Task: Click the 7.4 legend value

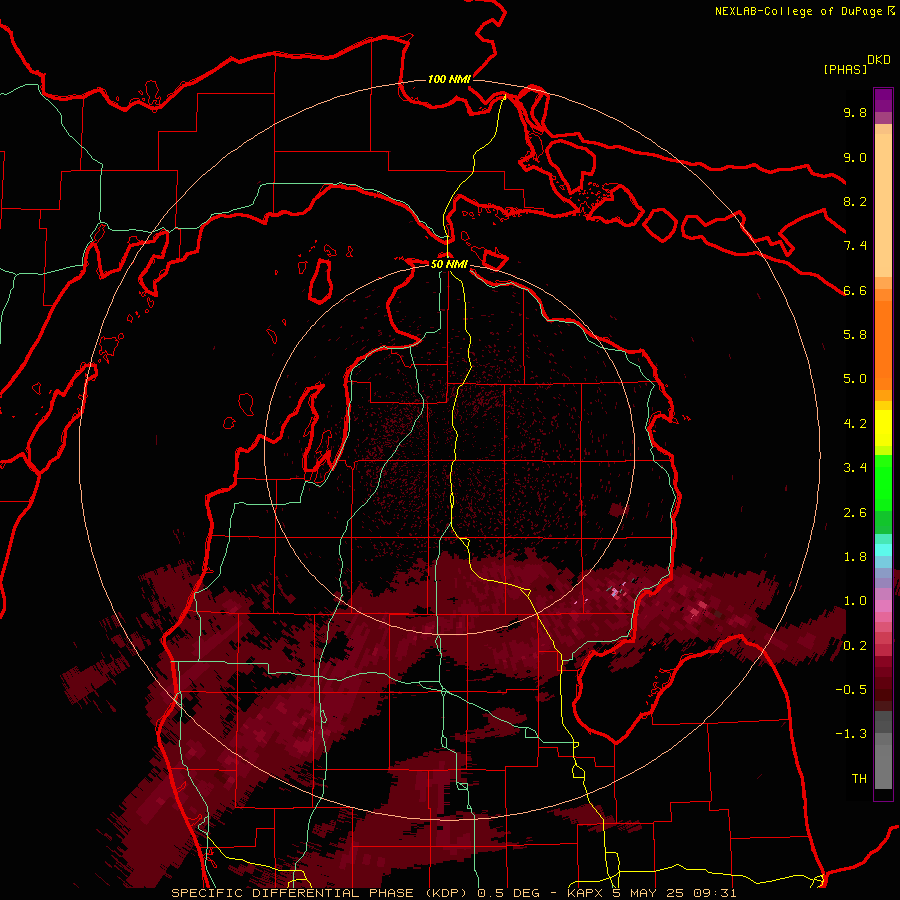Action: click(x=855, y=246)
